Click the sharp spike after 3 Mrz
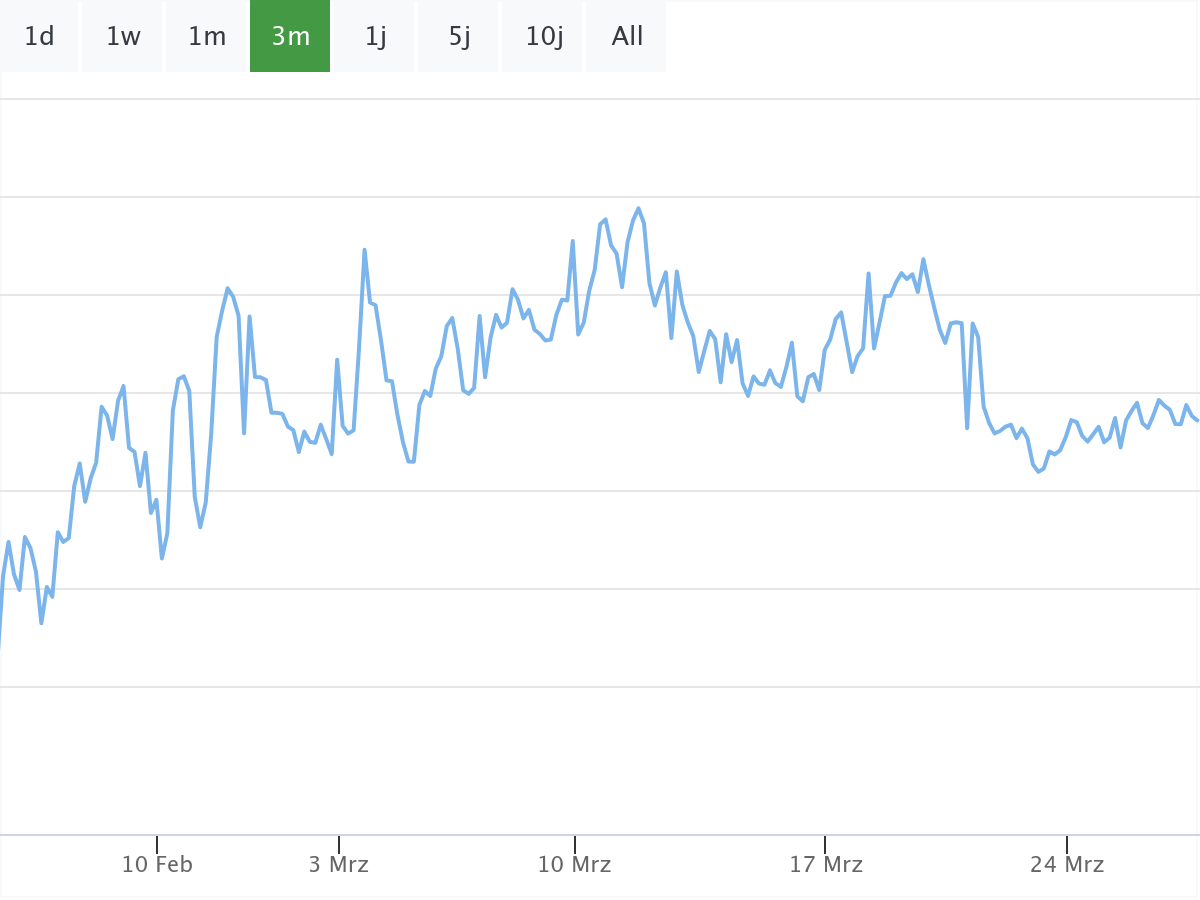This screenshot has width=1200, height=900. pos(364,250)
